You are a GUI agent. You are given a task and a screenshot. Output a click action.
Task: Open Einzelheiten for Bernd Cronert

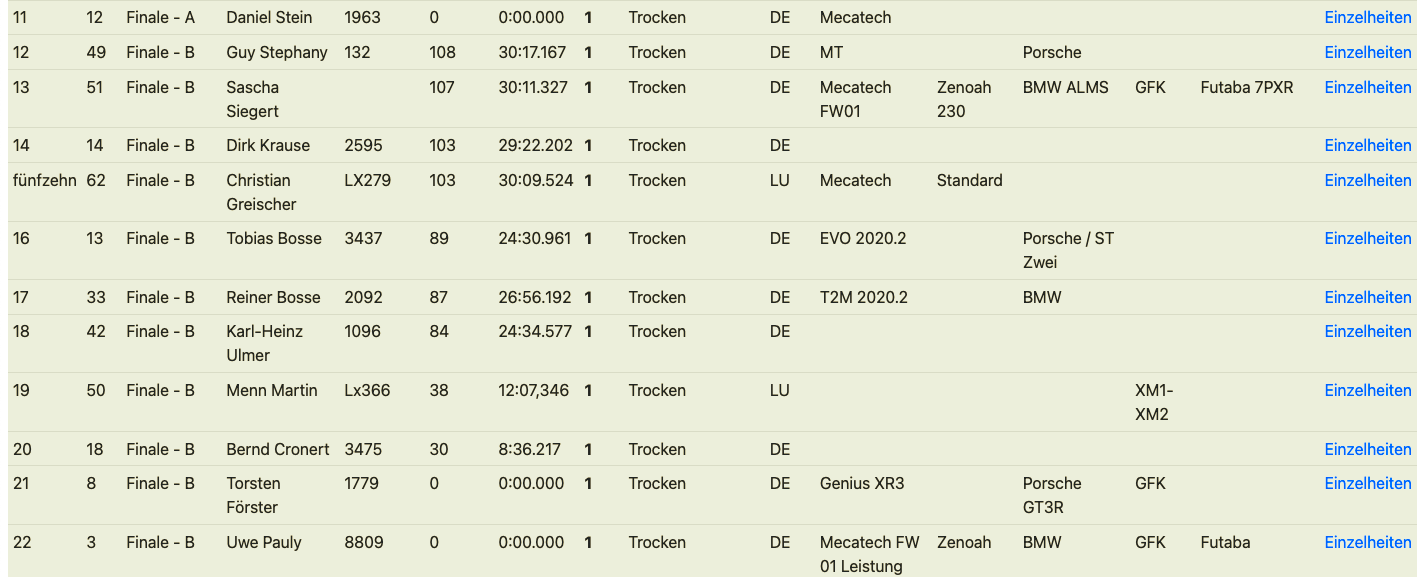pos(1367,449)
